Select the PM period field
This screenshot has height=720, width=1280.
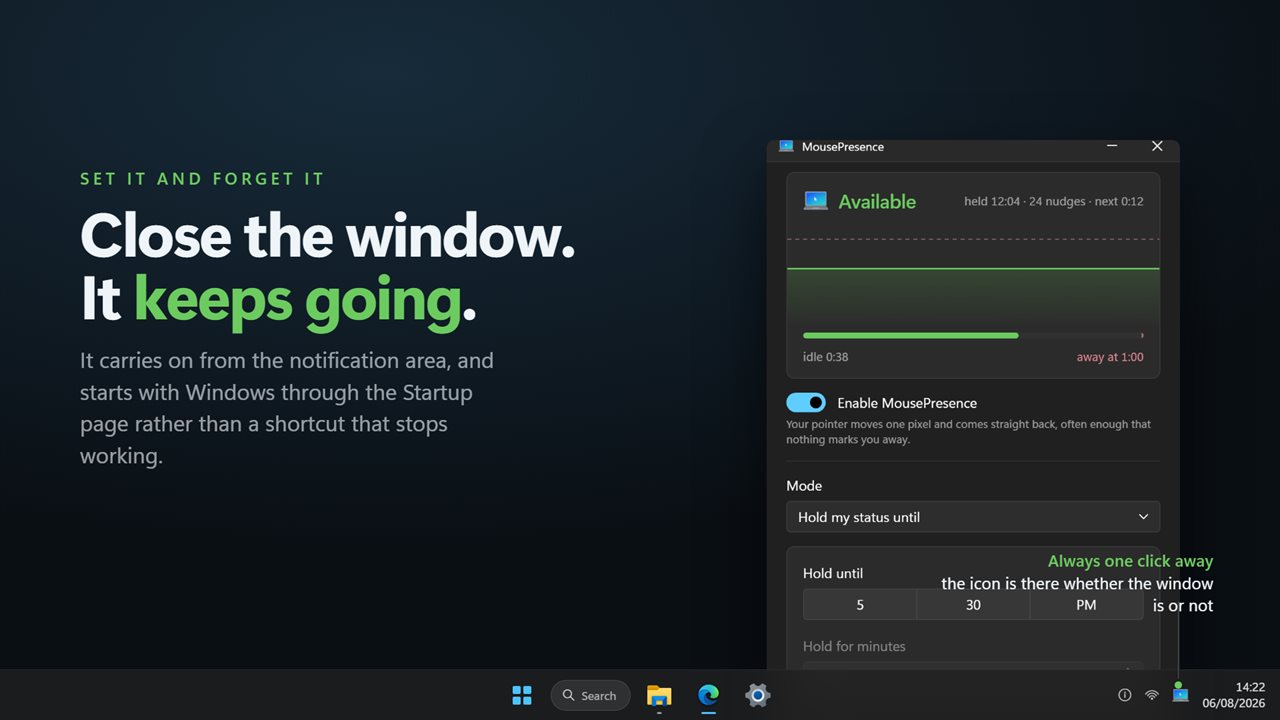click(x=1086, y=605)
